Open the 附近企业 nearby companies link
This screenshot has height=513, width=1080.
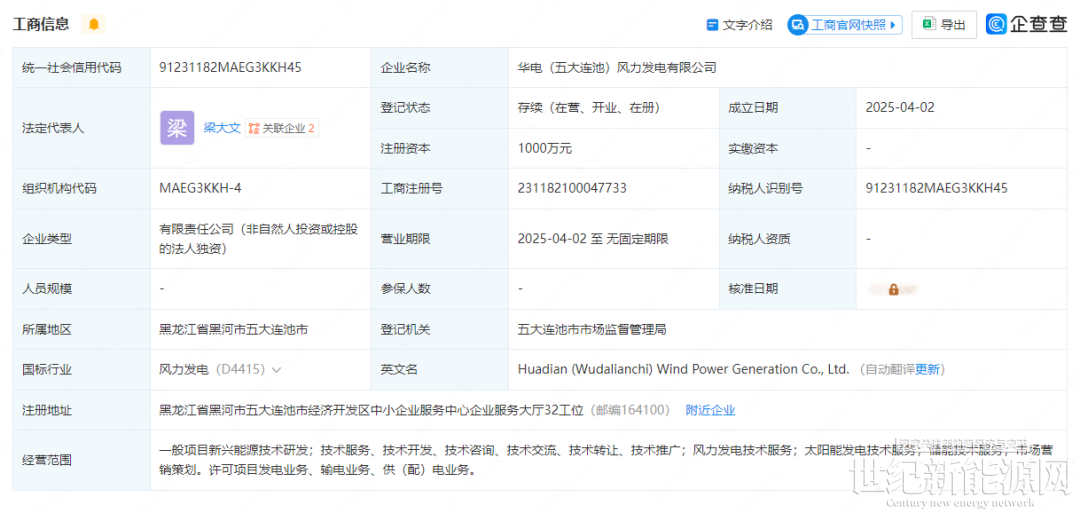point(710,410)
